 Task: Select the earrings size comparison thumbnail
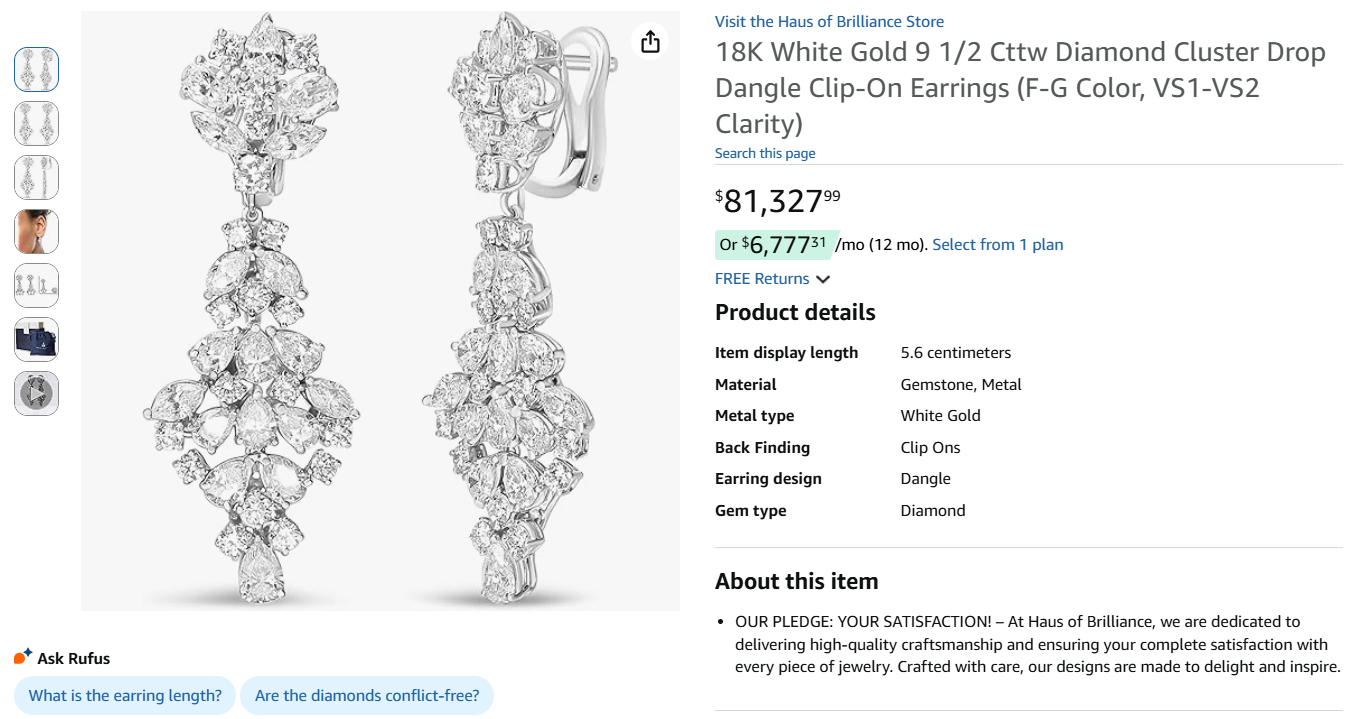36,285
